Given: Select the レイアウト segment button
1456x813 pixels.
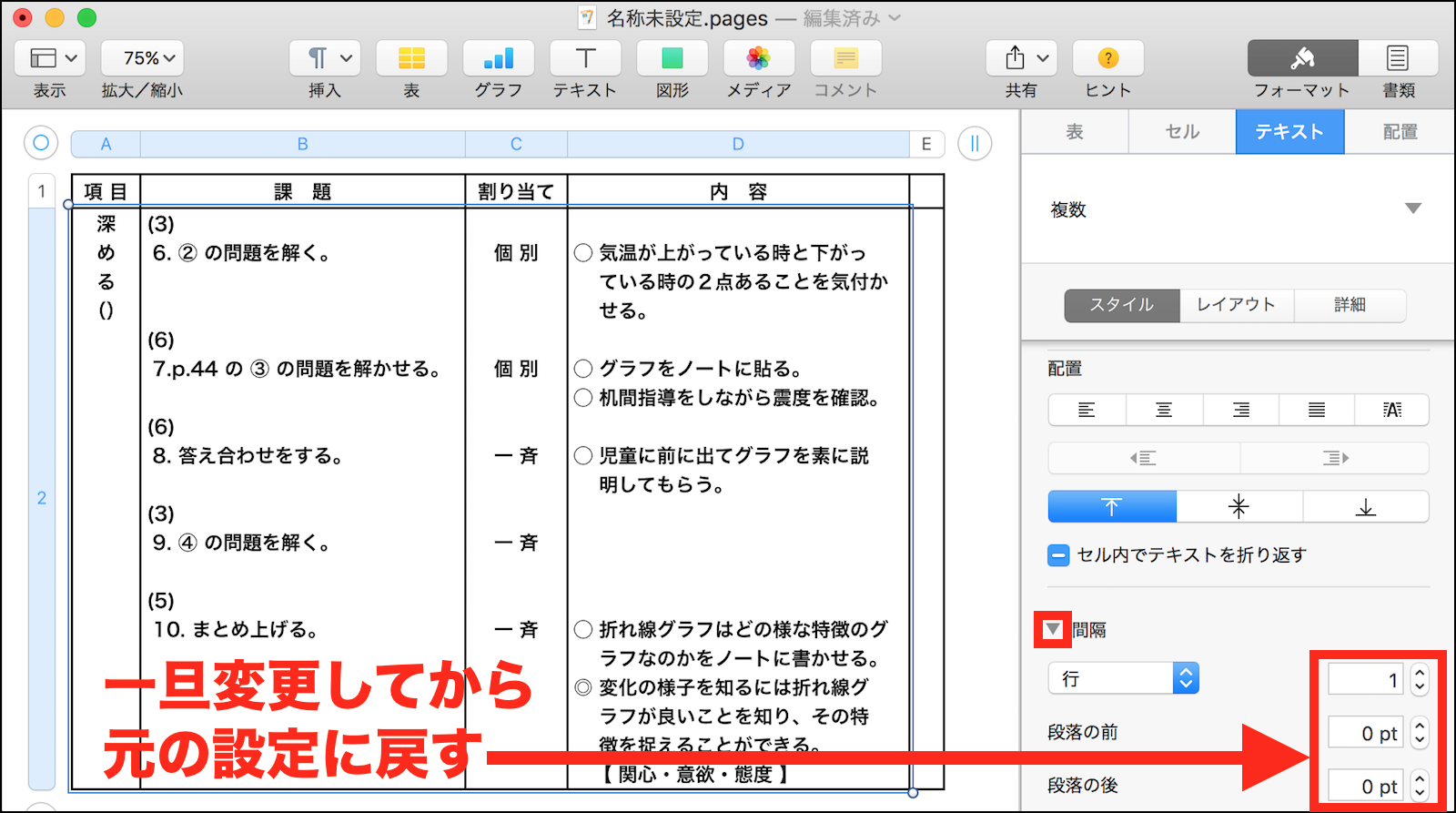Looking at the screenshot, I should coord(1236,305).
